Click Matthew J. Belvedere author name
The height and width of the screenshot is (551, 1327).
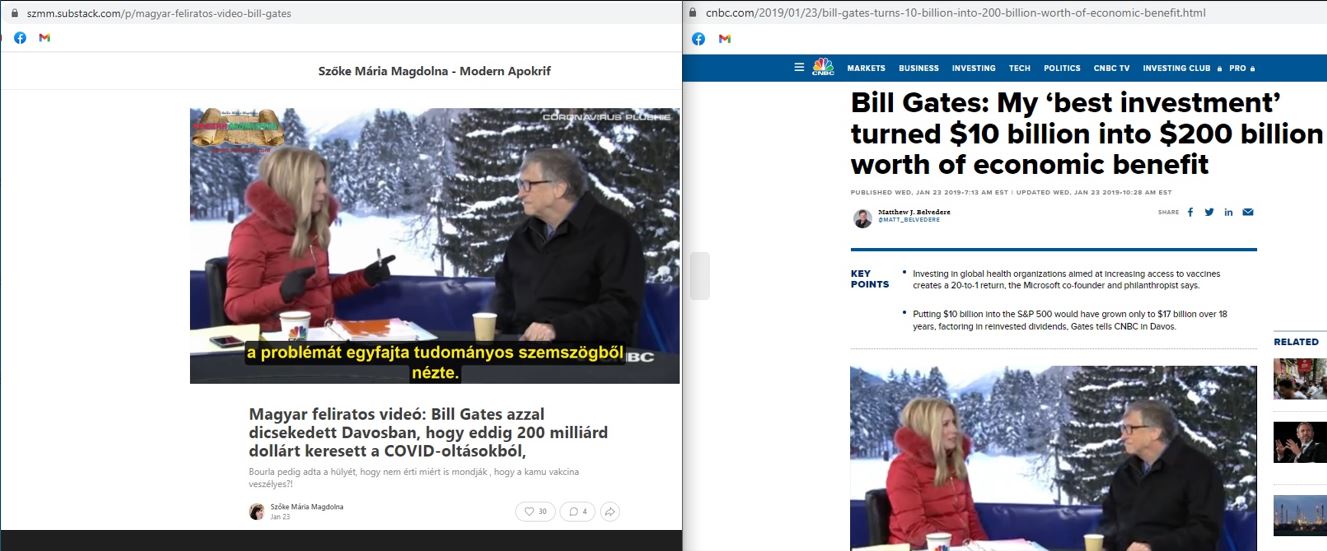pos(914,212)
